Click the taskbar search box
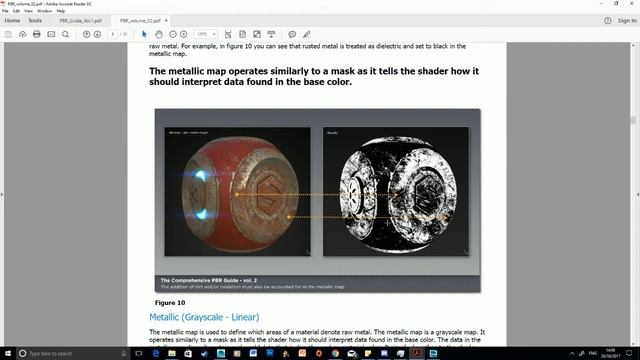The height and width of the screenshot is (360, 640). point(73,353)
